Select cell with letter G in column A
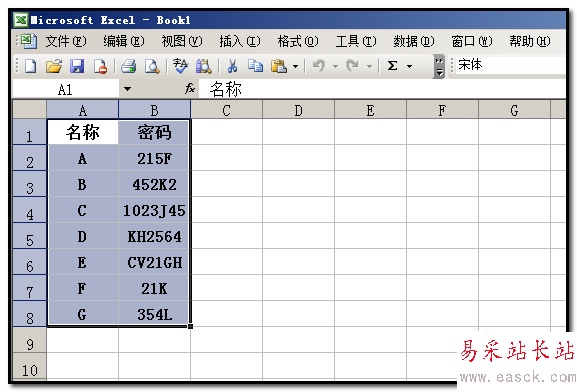This screenshot has width=577, height=392. coord(82,314)
